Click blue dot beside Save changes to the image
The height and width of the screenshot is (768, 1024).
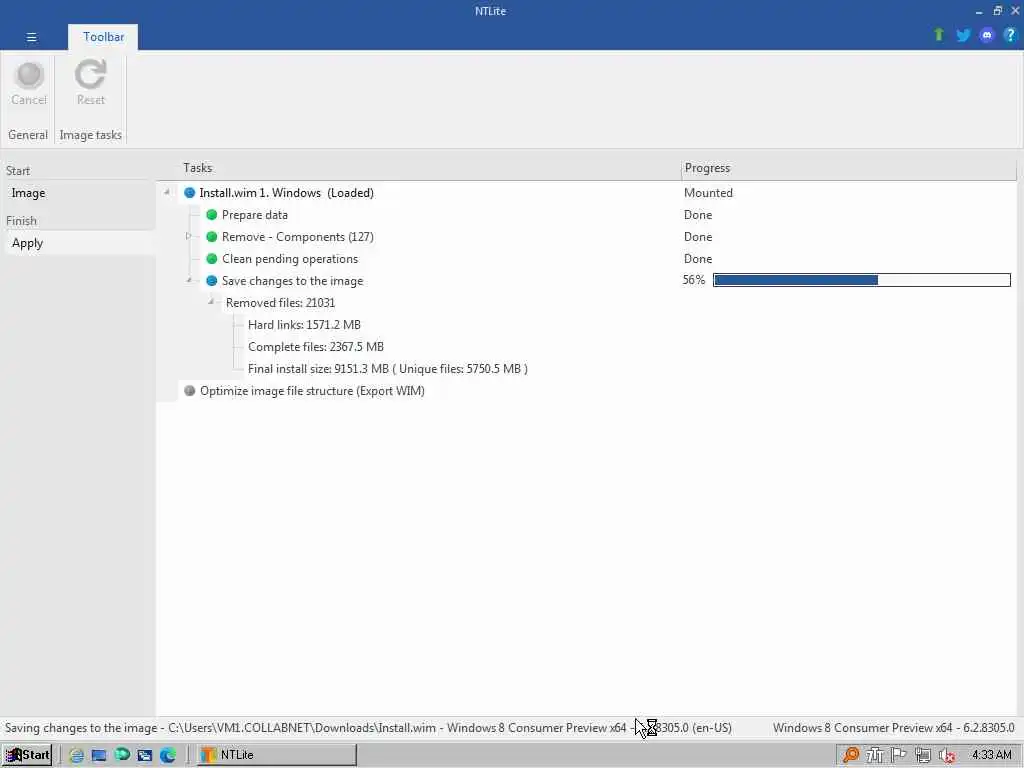point(212,281)
